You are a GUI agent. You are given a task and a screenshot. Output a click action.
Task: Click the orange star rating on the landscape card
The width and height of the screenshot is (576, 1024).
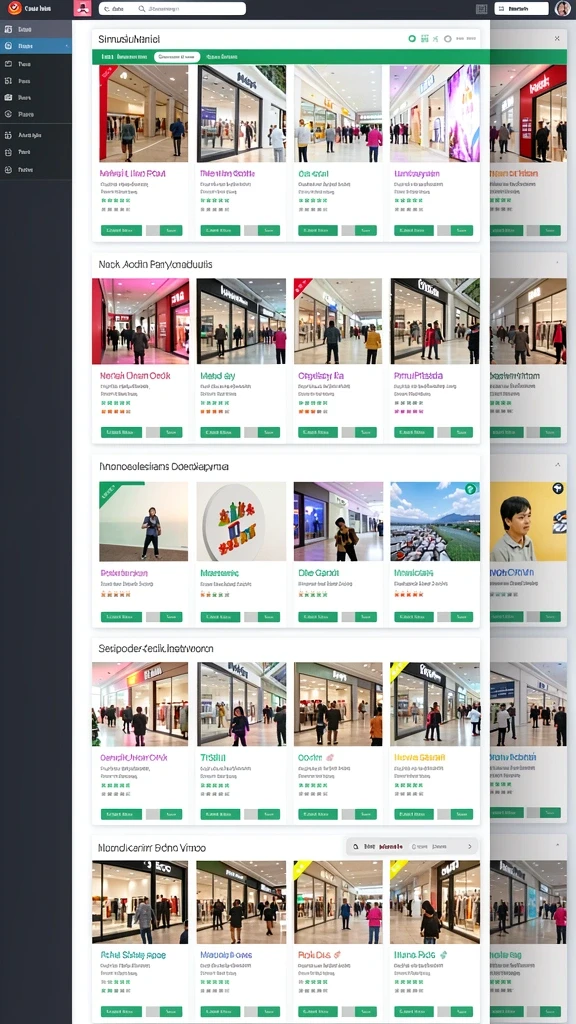pos(408,594)
